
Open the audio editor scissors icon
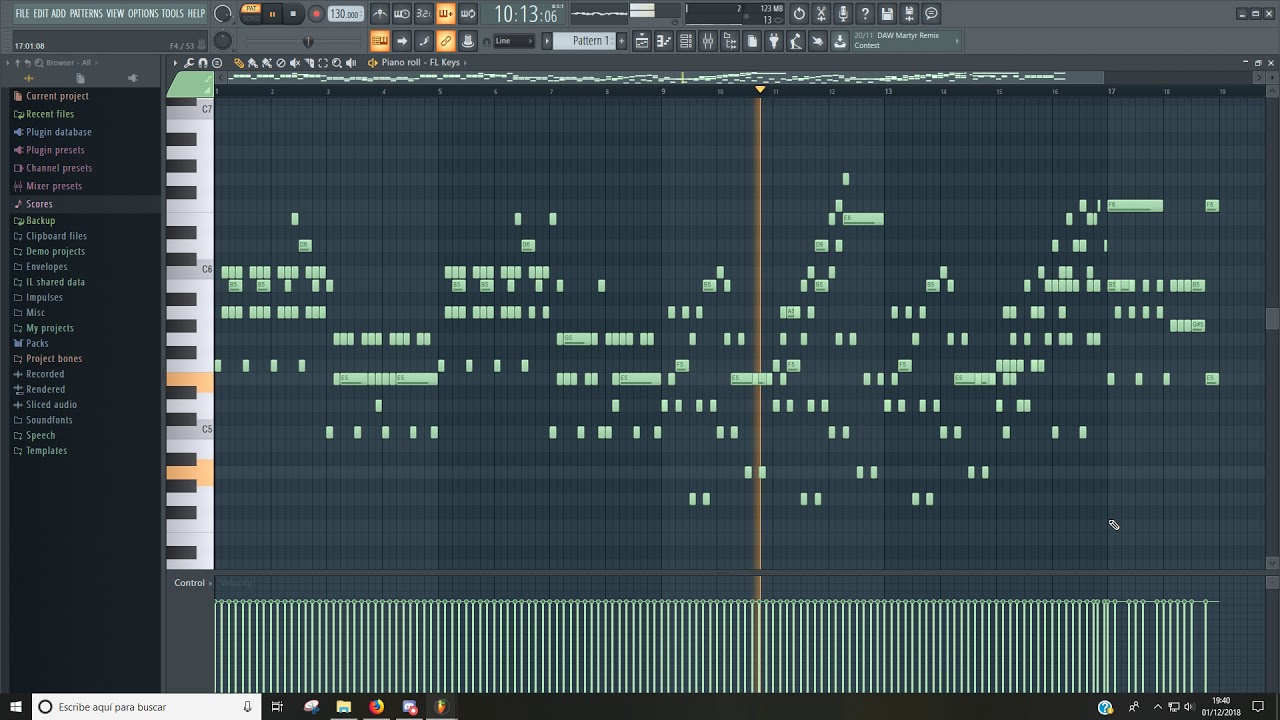coord(821,14)
